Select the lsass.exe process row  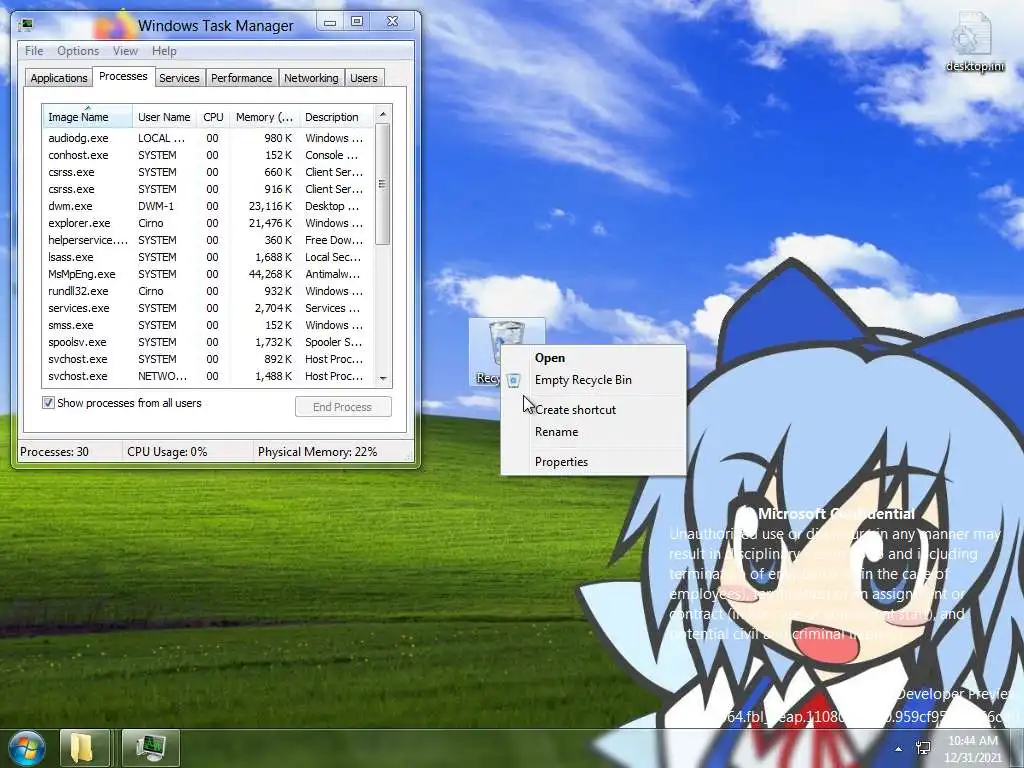pyautogui.click(x=208, y=257)
